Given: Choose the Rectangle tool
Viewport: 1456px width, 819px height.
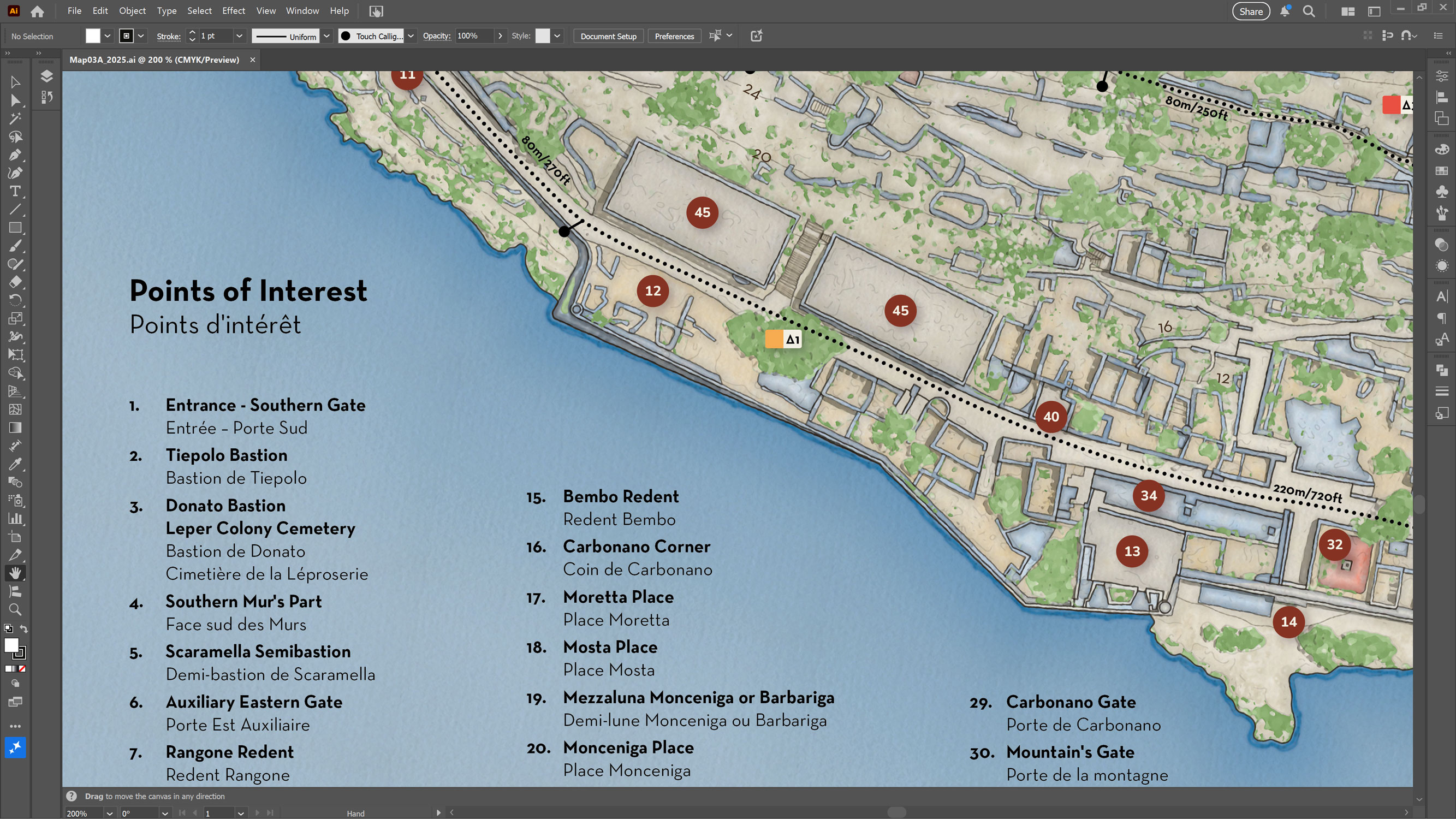Looking at the screenshot, I should coord(15,228).
